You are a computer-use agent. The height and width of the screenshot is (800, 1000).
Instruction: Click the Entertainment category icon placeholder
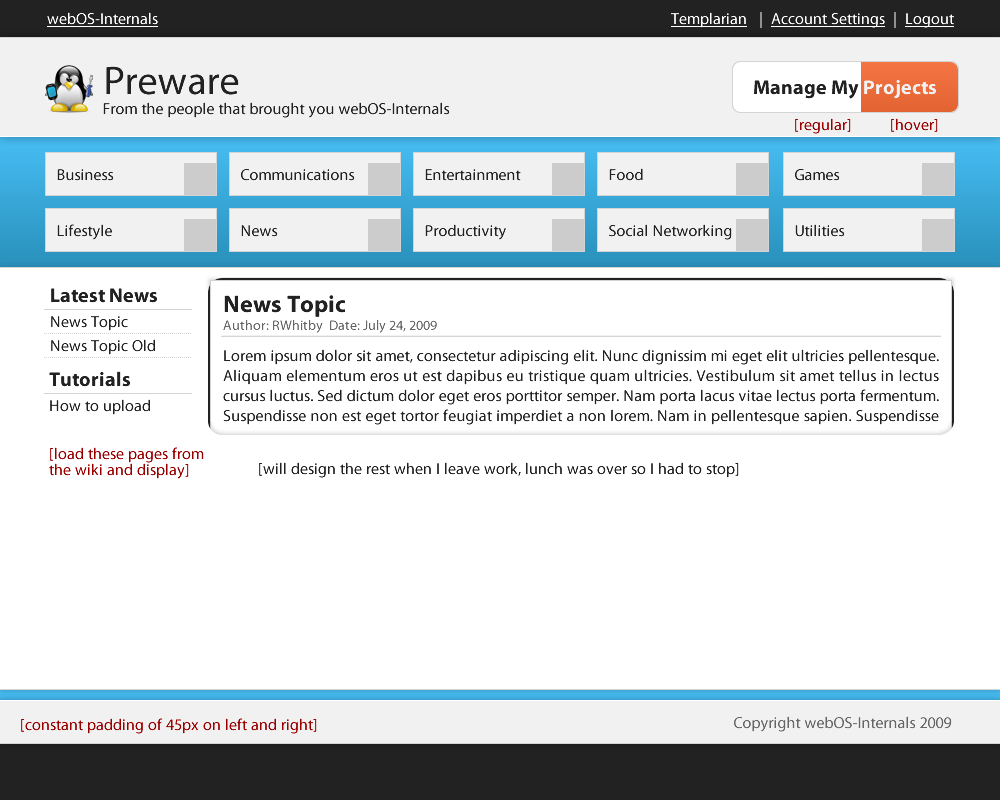[x=568, y=179]
